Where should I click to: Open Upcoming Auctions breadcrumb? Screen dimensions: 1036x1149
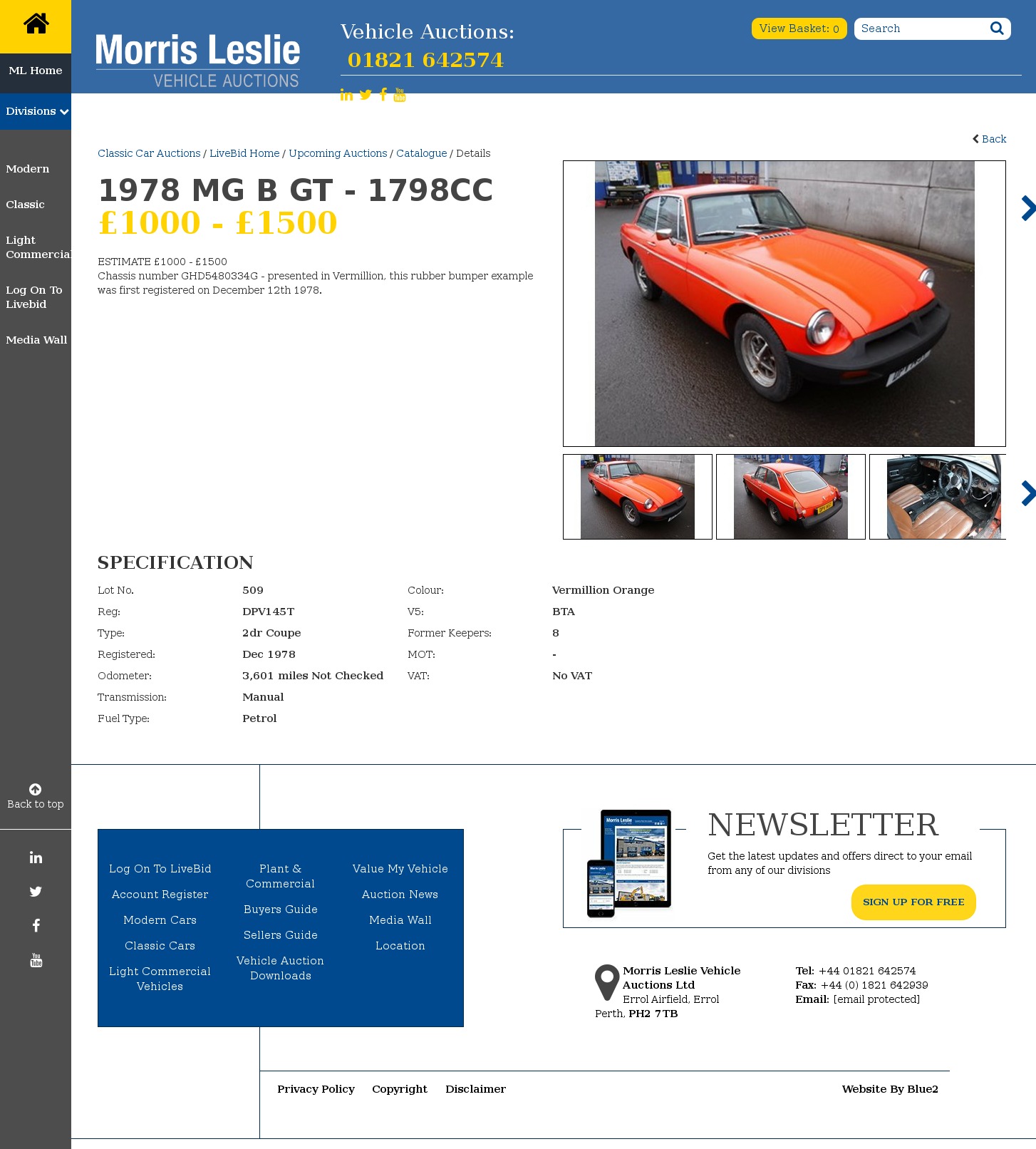(338, 153)
